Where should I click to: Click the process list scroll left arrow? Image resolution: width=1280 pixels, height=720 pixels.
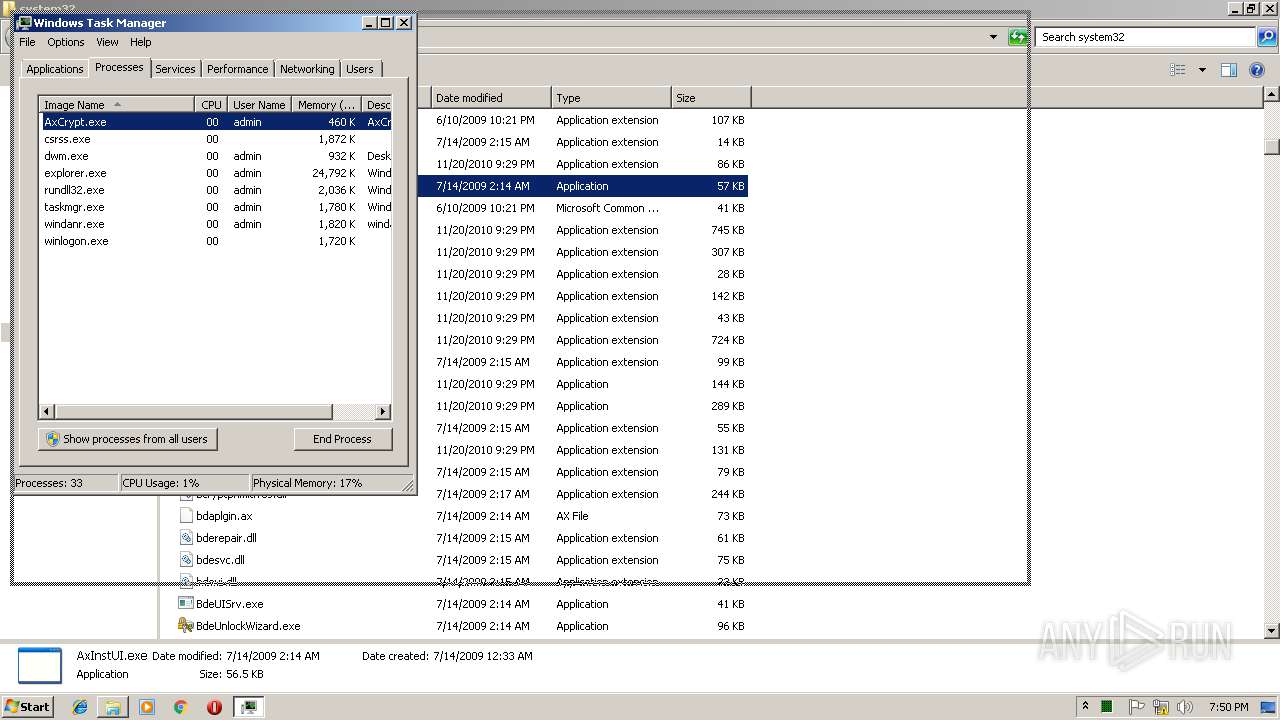click(x=46, y=411)
